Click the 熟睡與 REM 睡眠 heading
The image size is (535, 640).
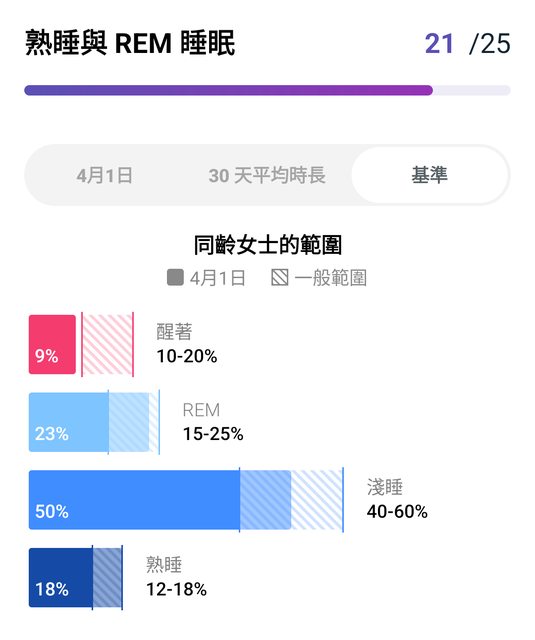(130, 43)
